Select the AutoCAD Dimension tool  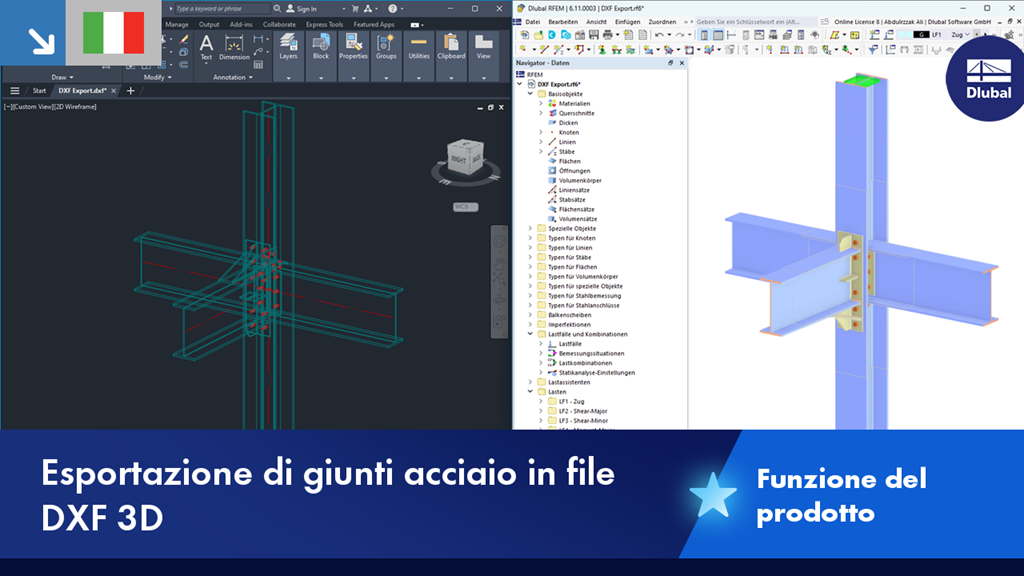234,48
